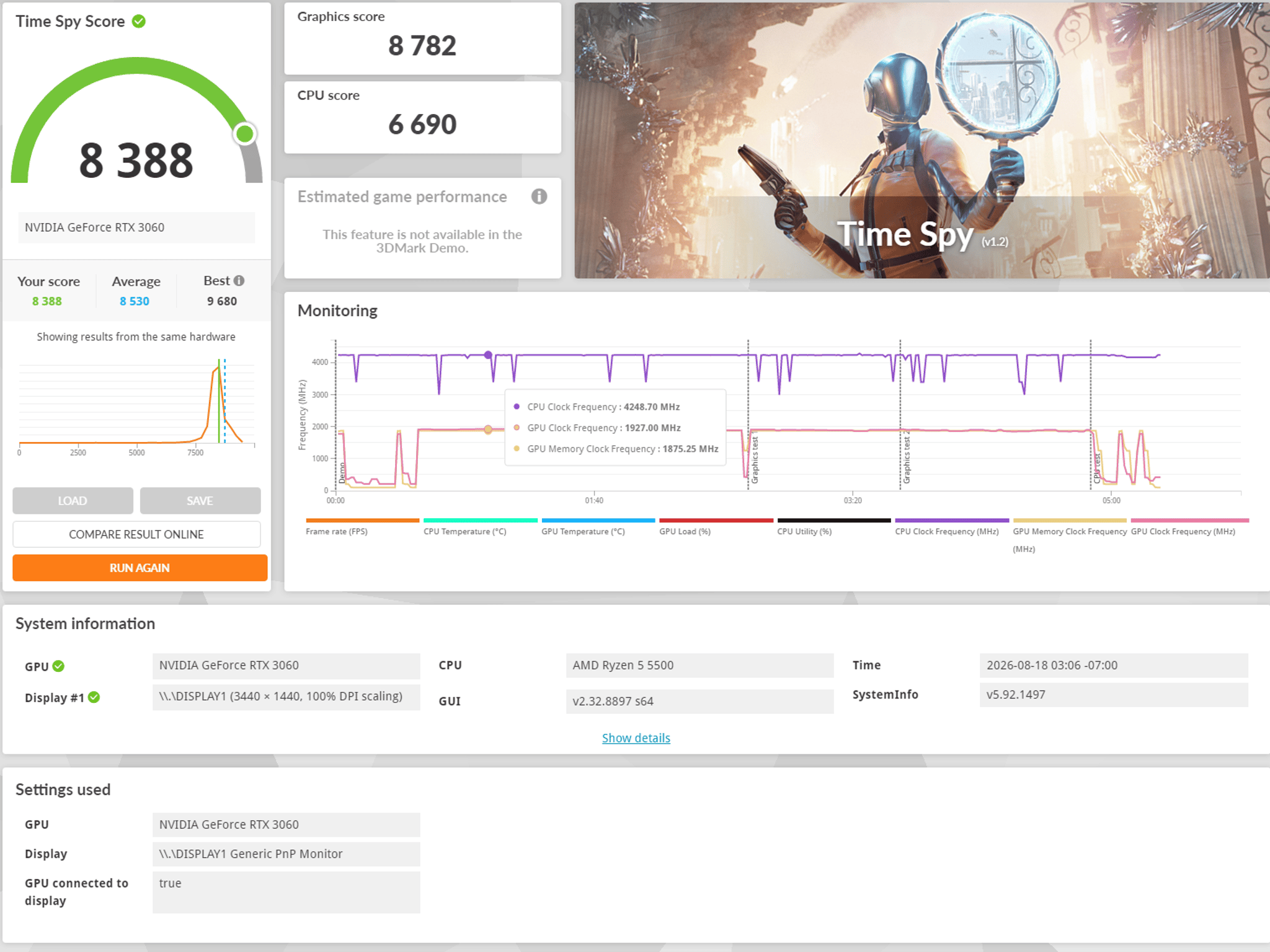
Task: Start the benchmark with RUN AGAIN
Action: click(x=140, y=568)
